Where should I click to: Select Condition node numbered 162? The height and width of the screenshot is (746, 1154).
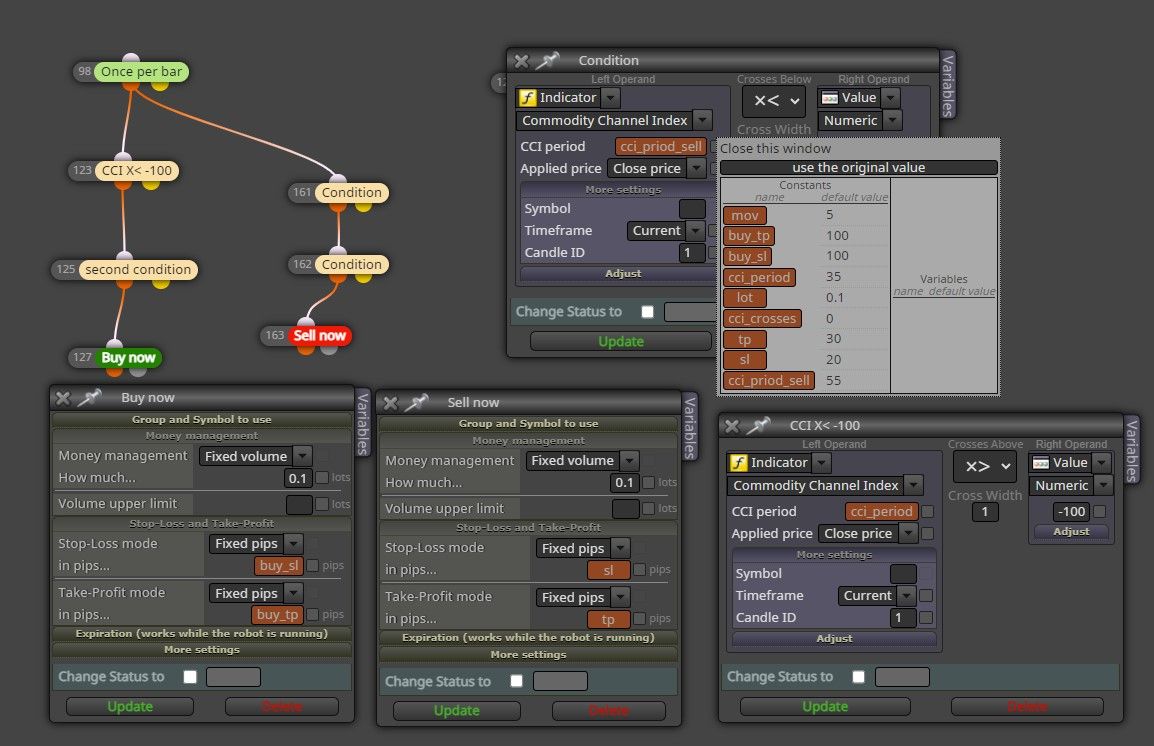click(351, 264)
